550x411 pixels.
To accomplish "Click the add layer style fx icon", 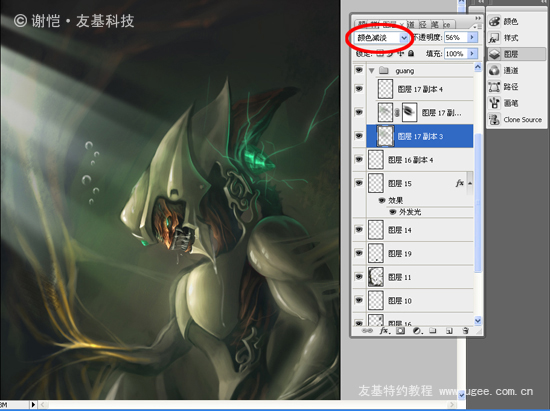I will click(384, 331).
